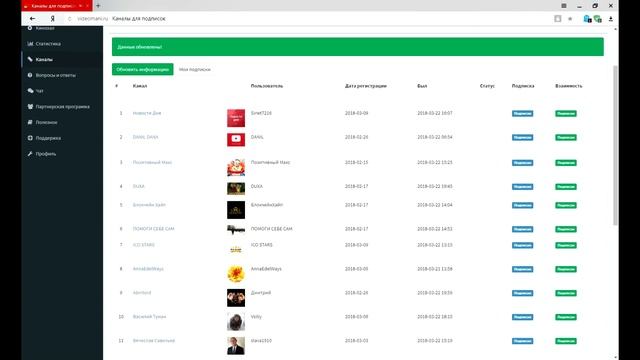Click the Пользователь column header

[267, 86]
